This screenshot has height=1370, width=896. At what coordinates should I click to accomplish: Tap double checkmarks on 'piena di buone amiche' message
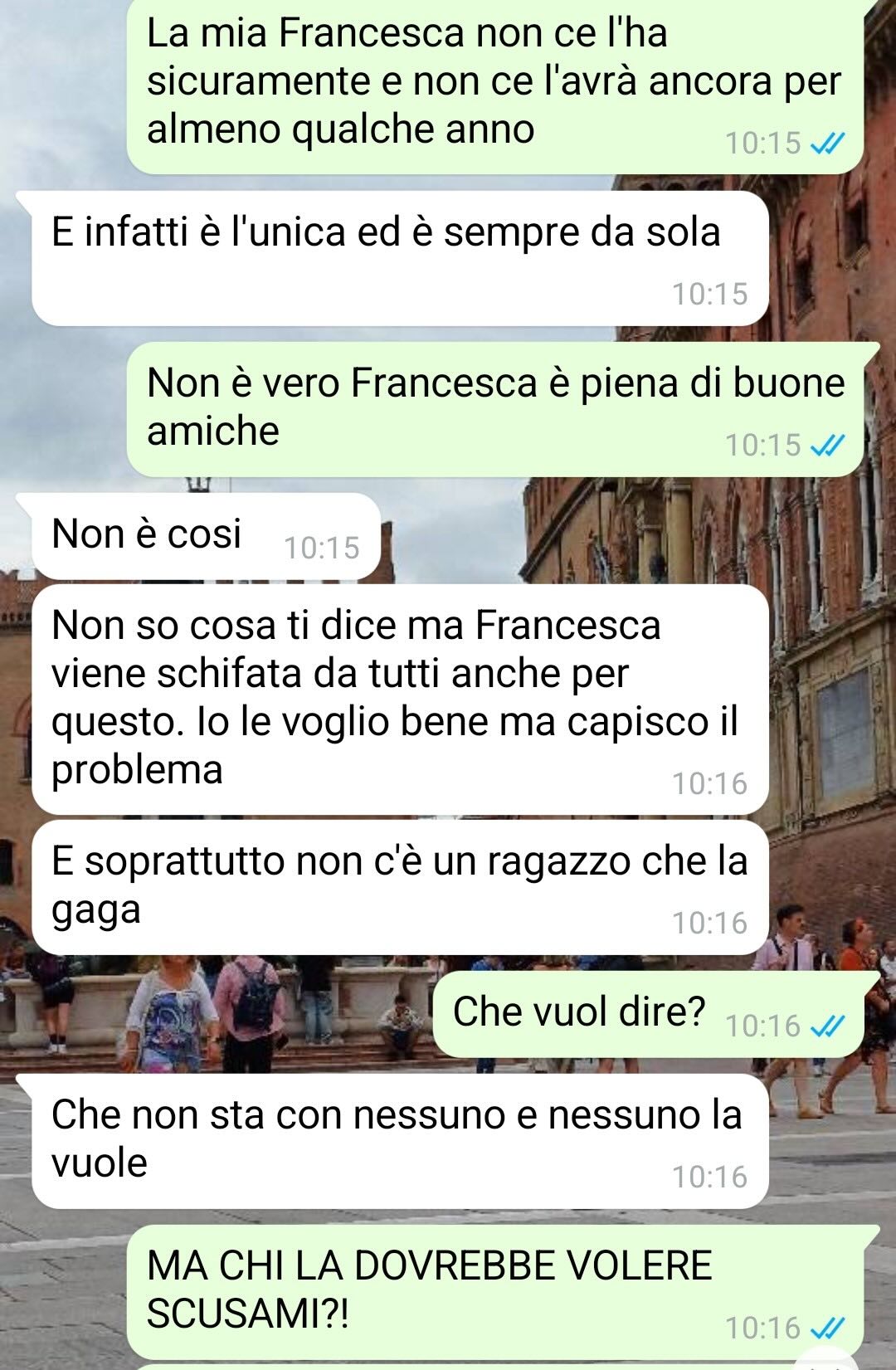[826, 446]
